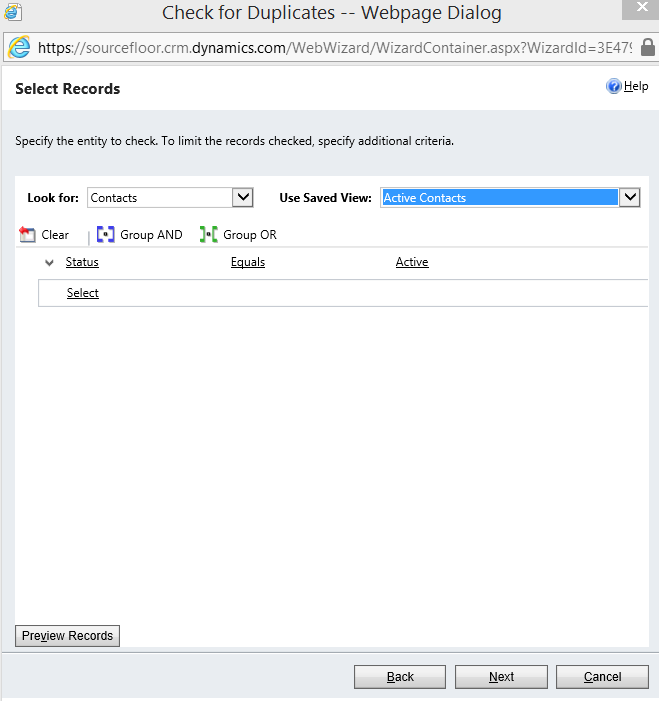Click the Contacts entity combo box

click(170, 197)
